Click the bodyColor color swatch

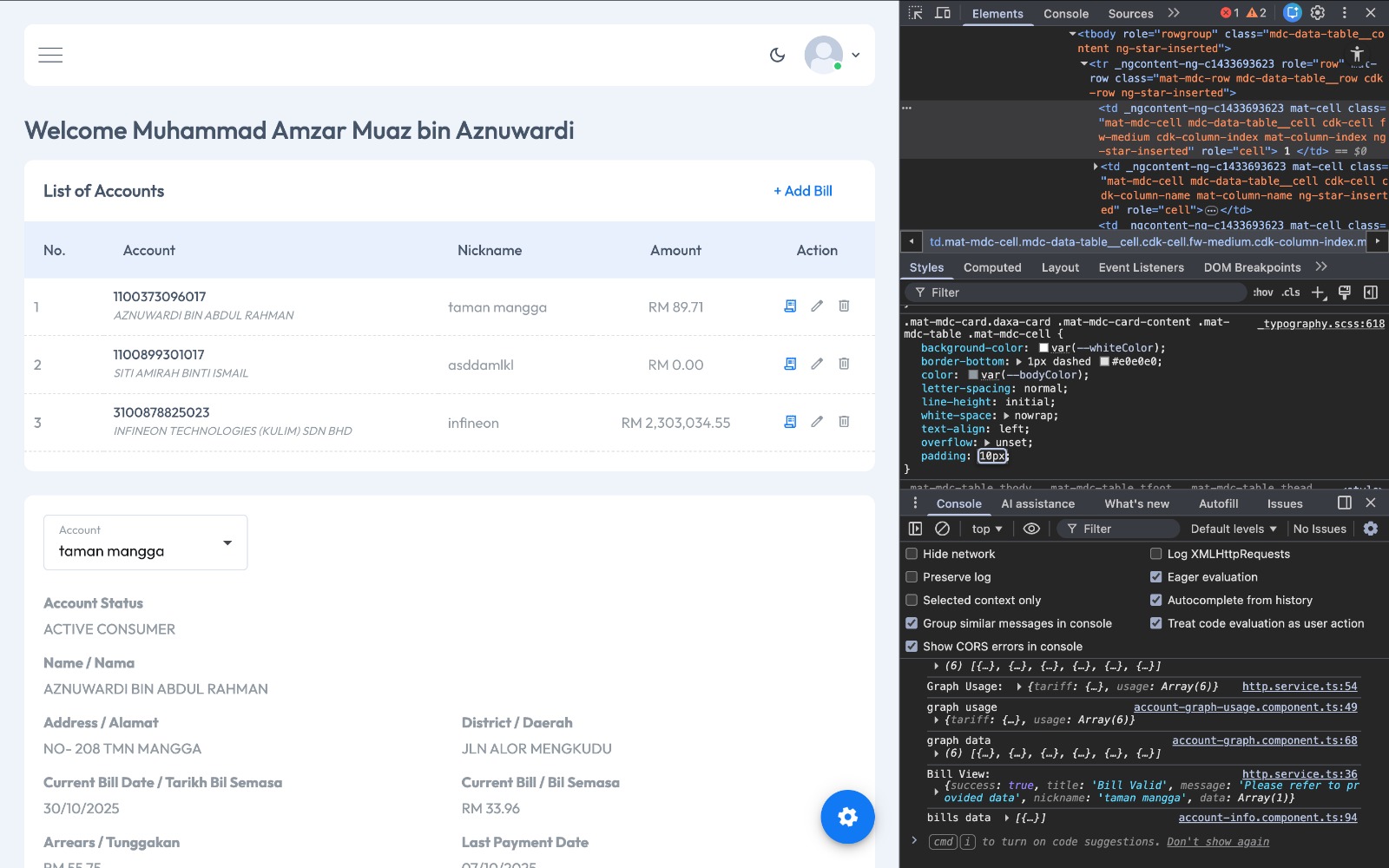click(973, 375)
